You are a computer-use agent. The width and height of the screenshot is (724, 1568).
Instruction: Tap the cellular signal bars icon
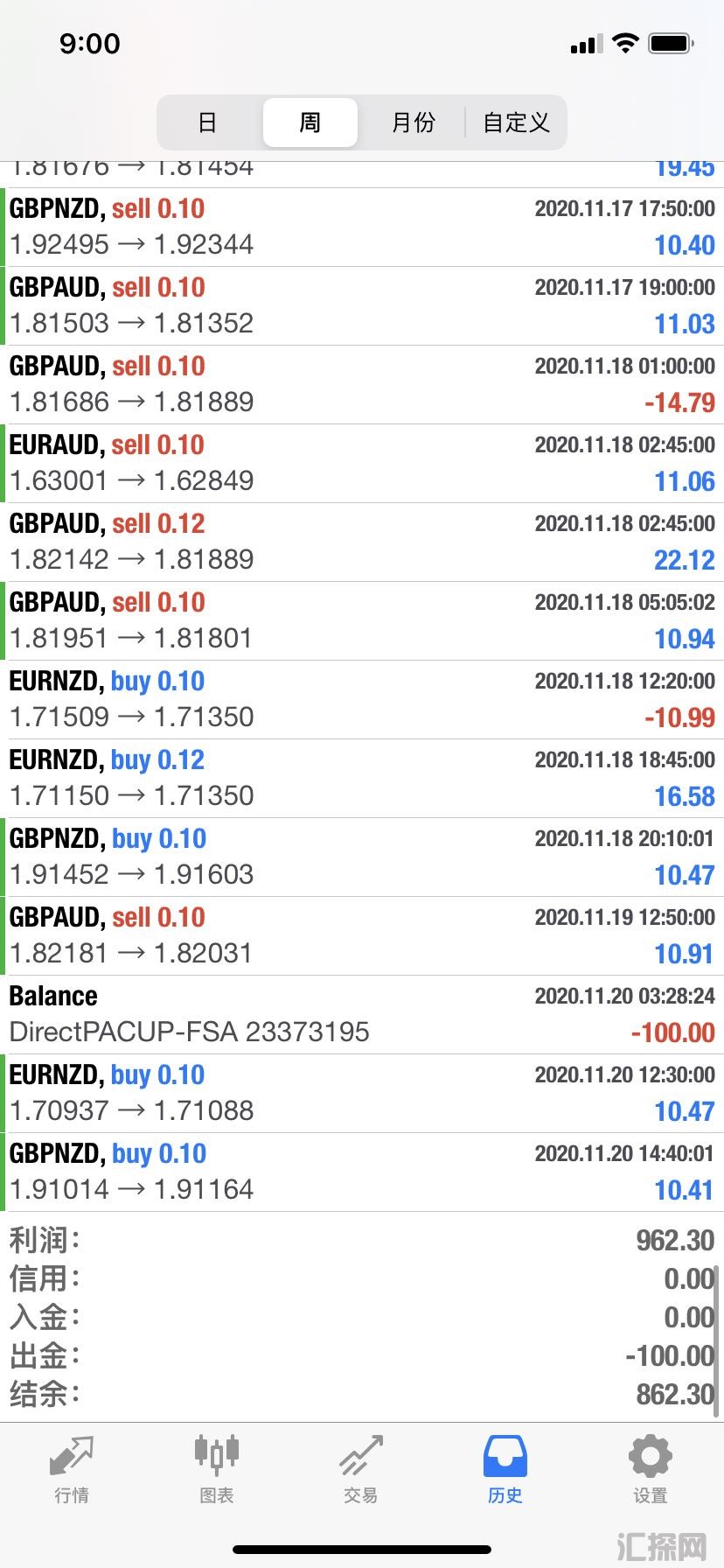coord(586,44)
